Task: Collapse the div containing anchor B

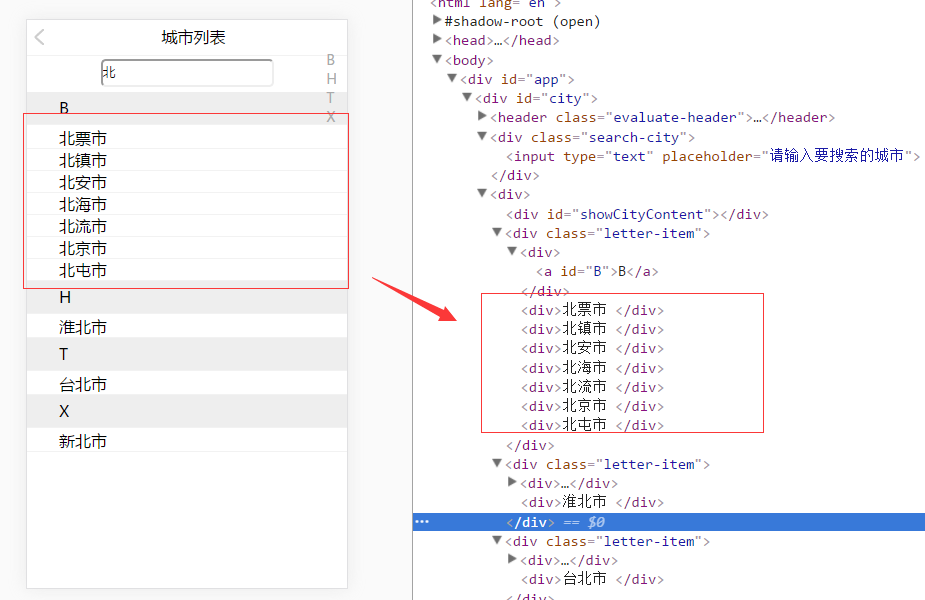Action: 512,251
